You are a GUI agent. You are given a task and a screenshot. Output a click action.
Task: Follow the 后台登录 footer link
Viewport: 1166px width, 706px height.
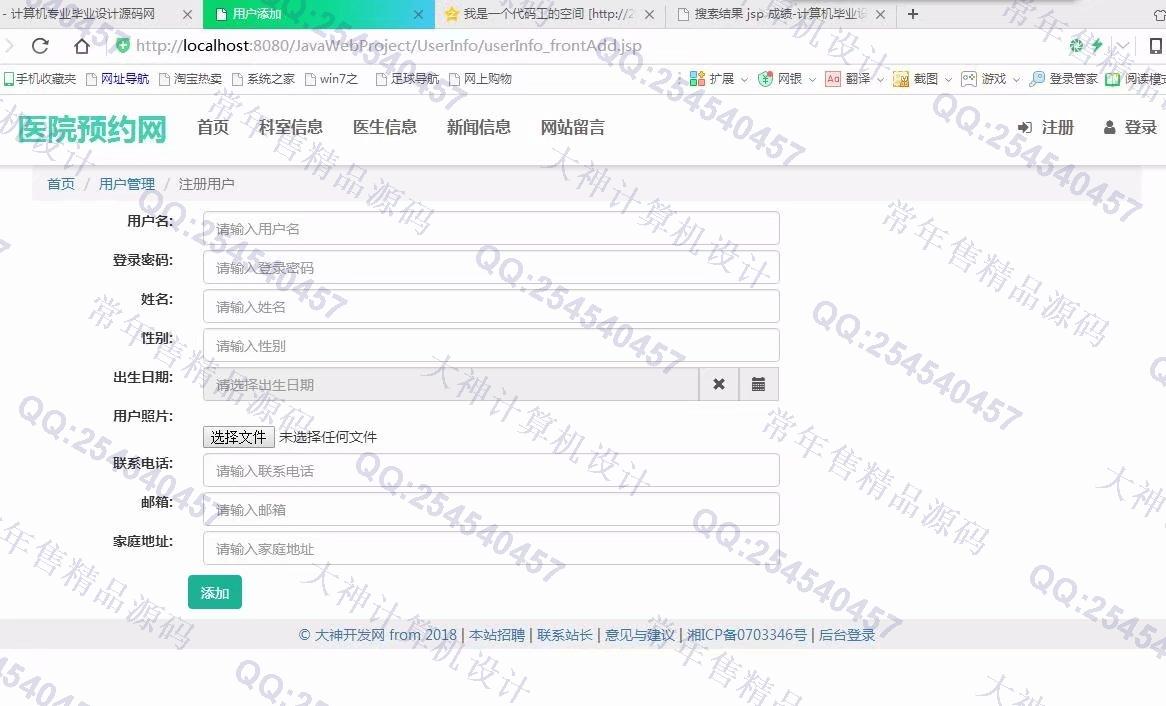click(x=847, y=635)
